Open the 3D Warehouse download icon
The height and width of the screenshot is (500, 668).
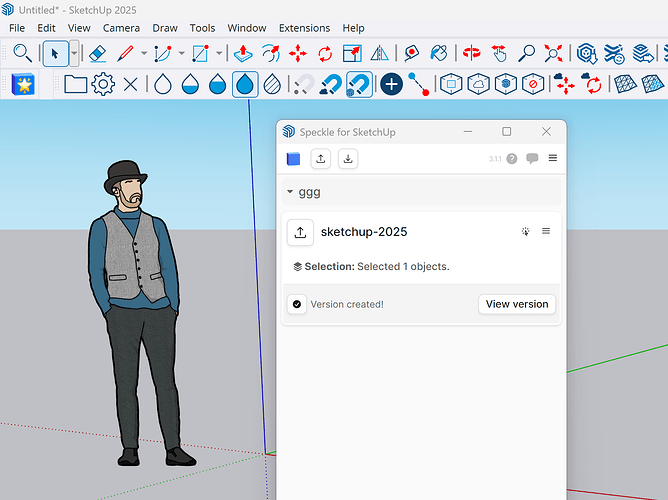pos(587,54)
